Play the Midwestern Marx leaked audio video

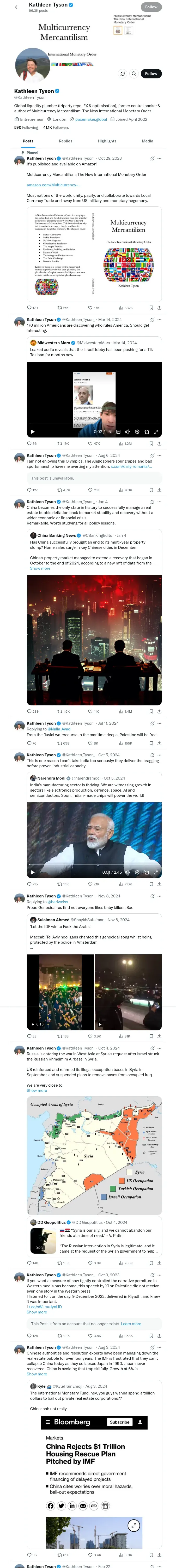click(x=33, y=431)
